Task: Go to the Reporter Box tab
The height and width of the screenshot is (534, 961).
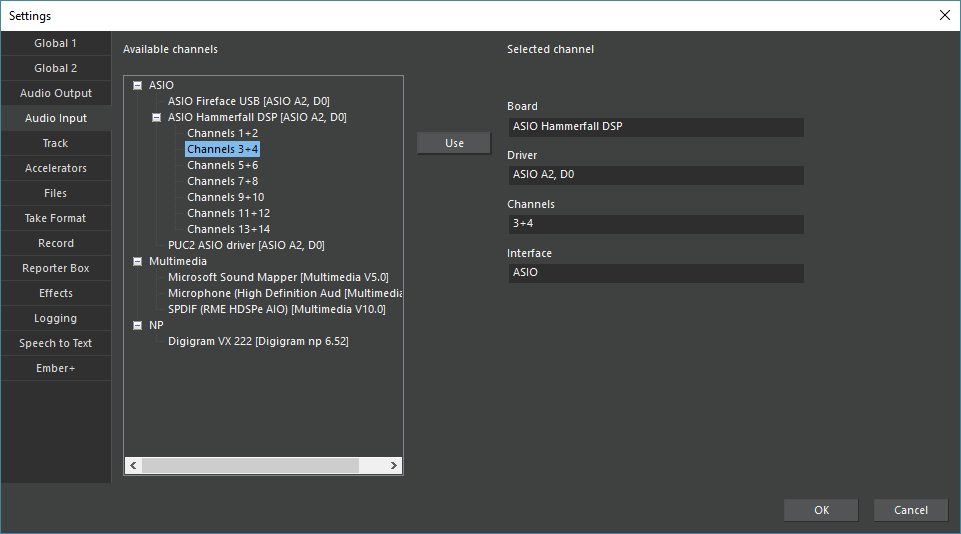Action: 56,268
